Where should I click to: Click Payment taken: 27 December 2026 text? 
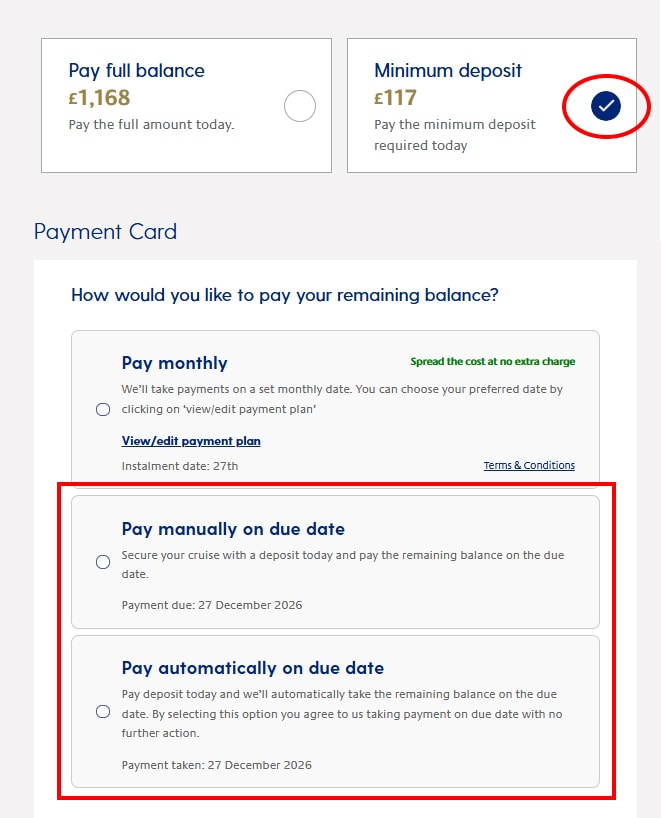click(217, 765)
